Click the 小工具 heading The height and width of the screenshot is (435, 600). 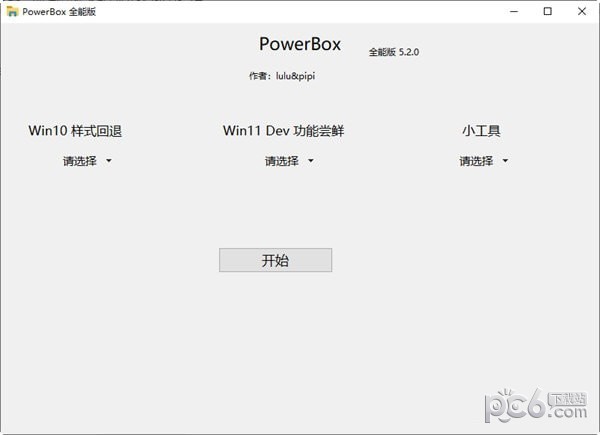point(481,131)
